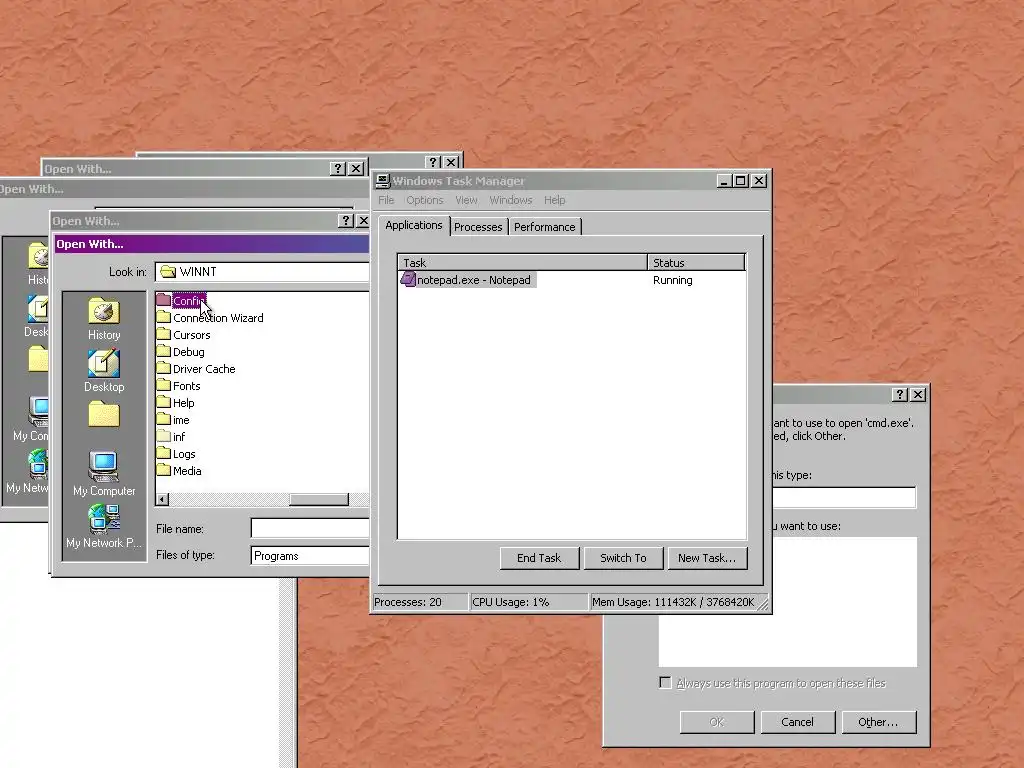Select the ime folder

tap(174, 420)
